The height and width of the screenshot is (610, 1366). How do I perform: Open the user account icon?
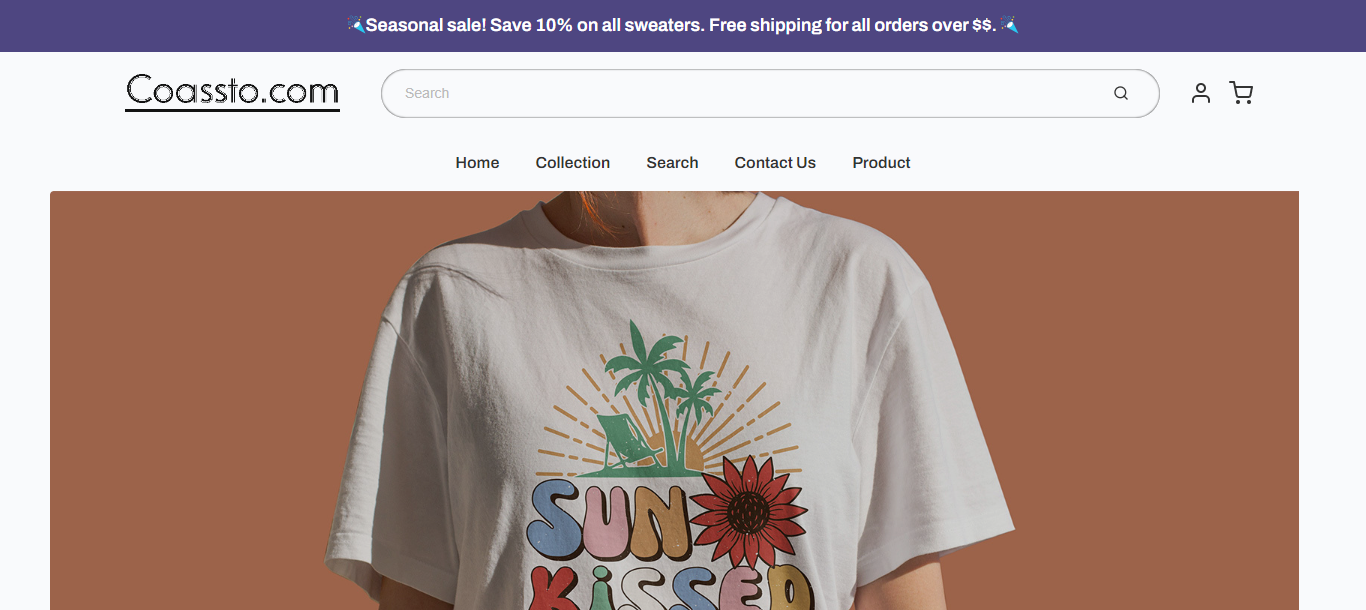pos(1201,93)
